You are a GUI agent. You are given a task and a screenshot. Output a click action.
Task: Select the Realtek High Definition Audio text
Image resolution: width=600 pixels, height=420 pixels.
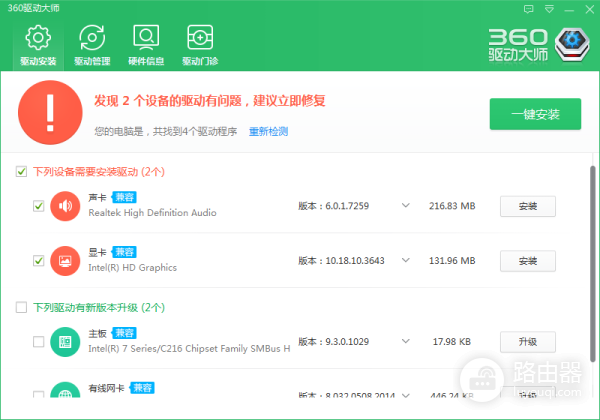(152, 213)
